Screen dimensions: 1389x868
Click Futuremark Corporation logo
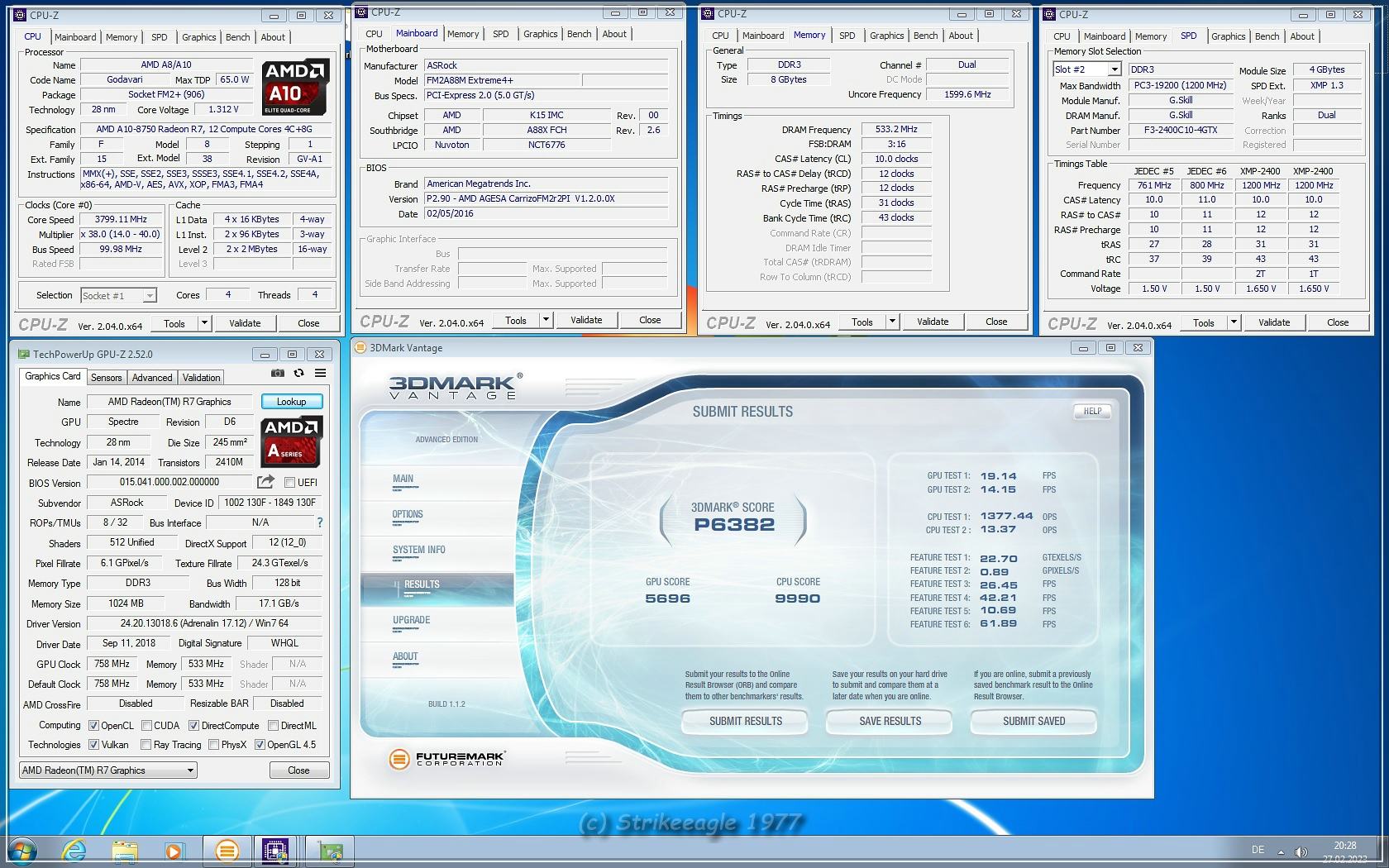tap(446, 758)
